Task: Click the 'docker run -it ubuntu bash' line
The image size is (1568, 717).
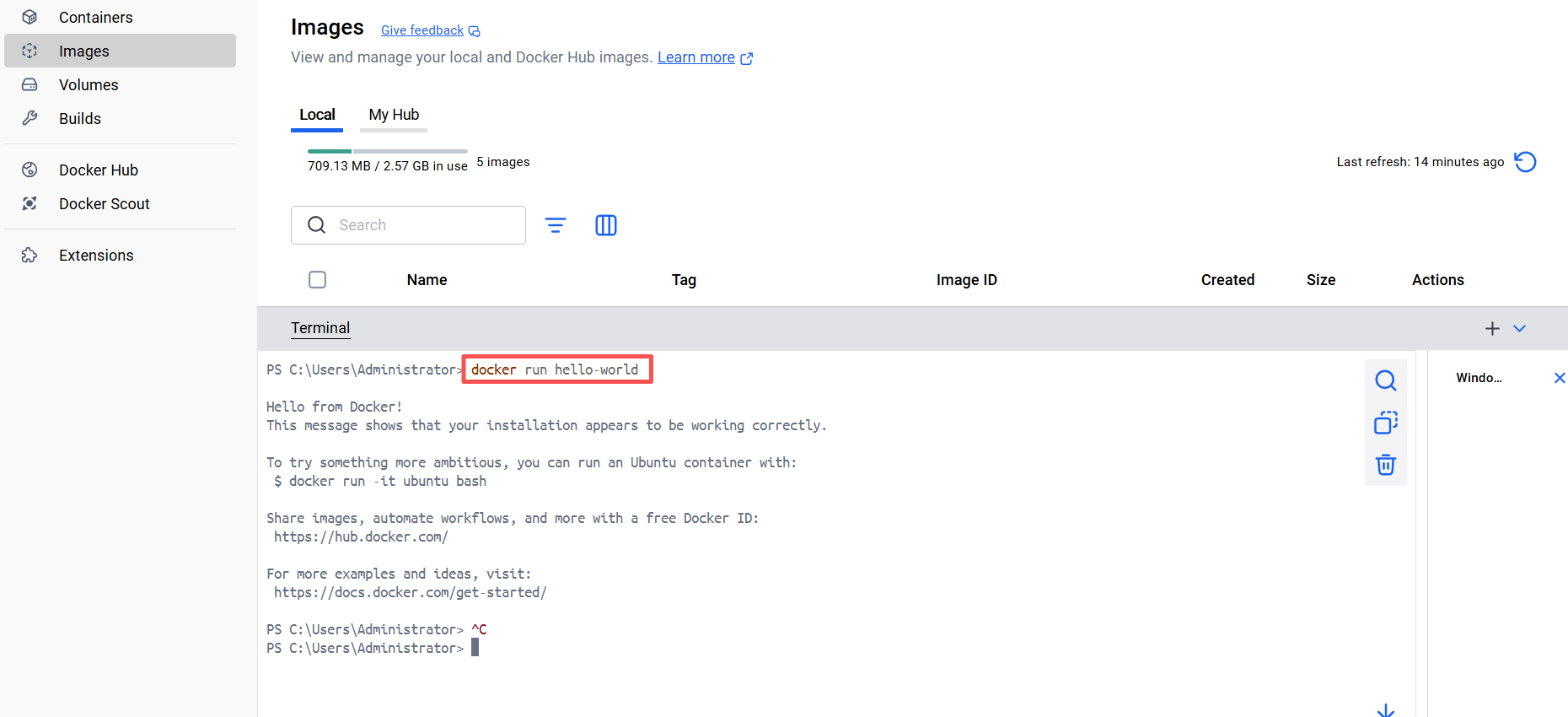Action: pyautogui.click(x=380, y=481)
